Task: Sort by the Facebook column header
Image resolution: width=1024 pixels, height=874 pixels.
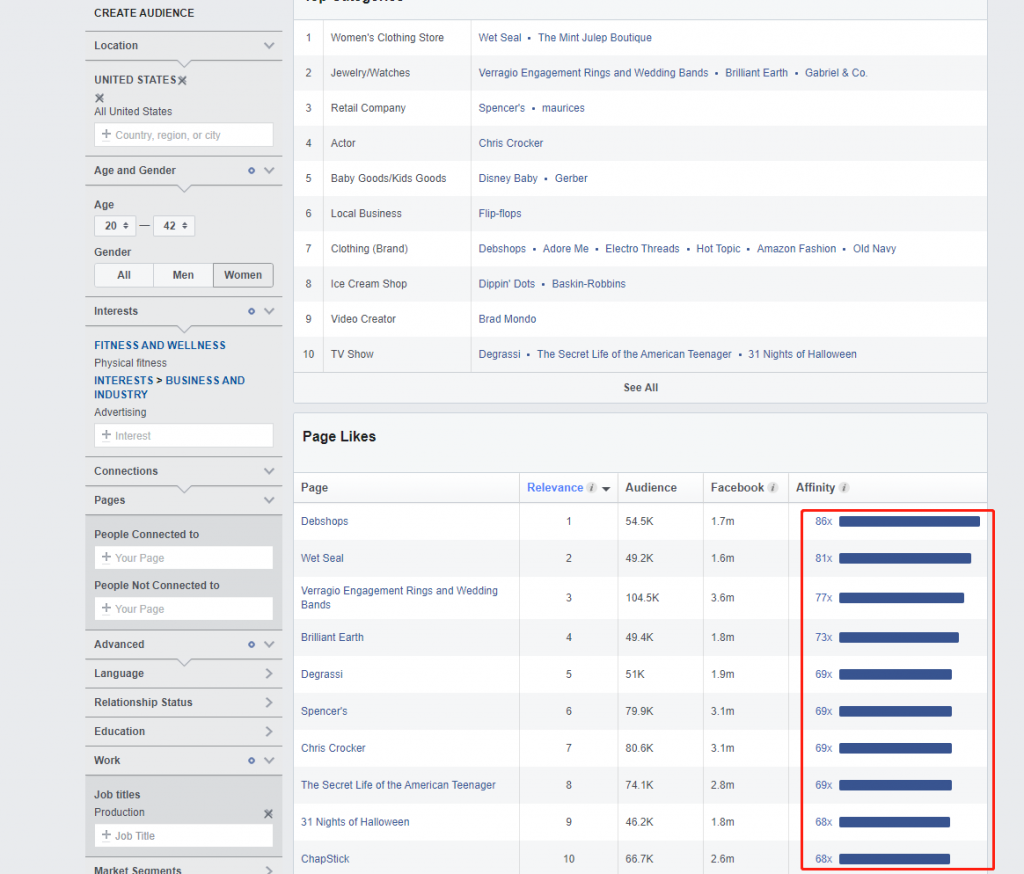Action: (737, 487)
